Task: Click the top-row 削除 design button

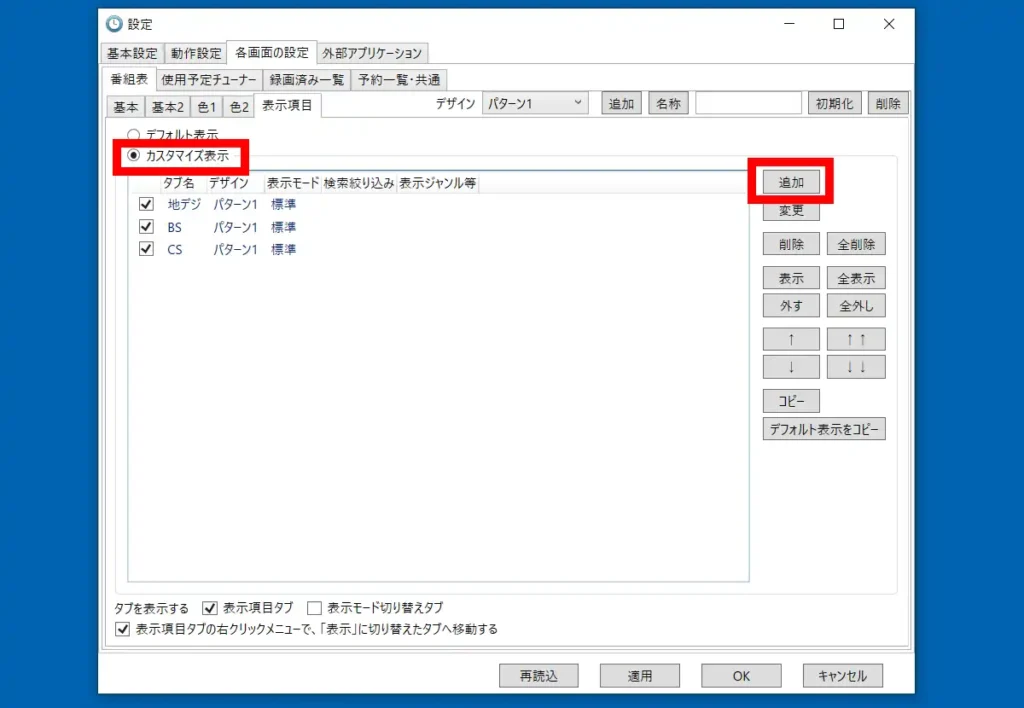Action: point(888,103)
